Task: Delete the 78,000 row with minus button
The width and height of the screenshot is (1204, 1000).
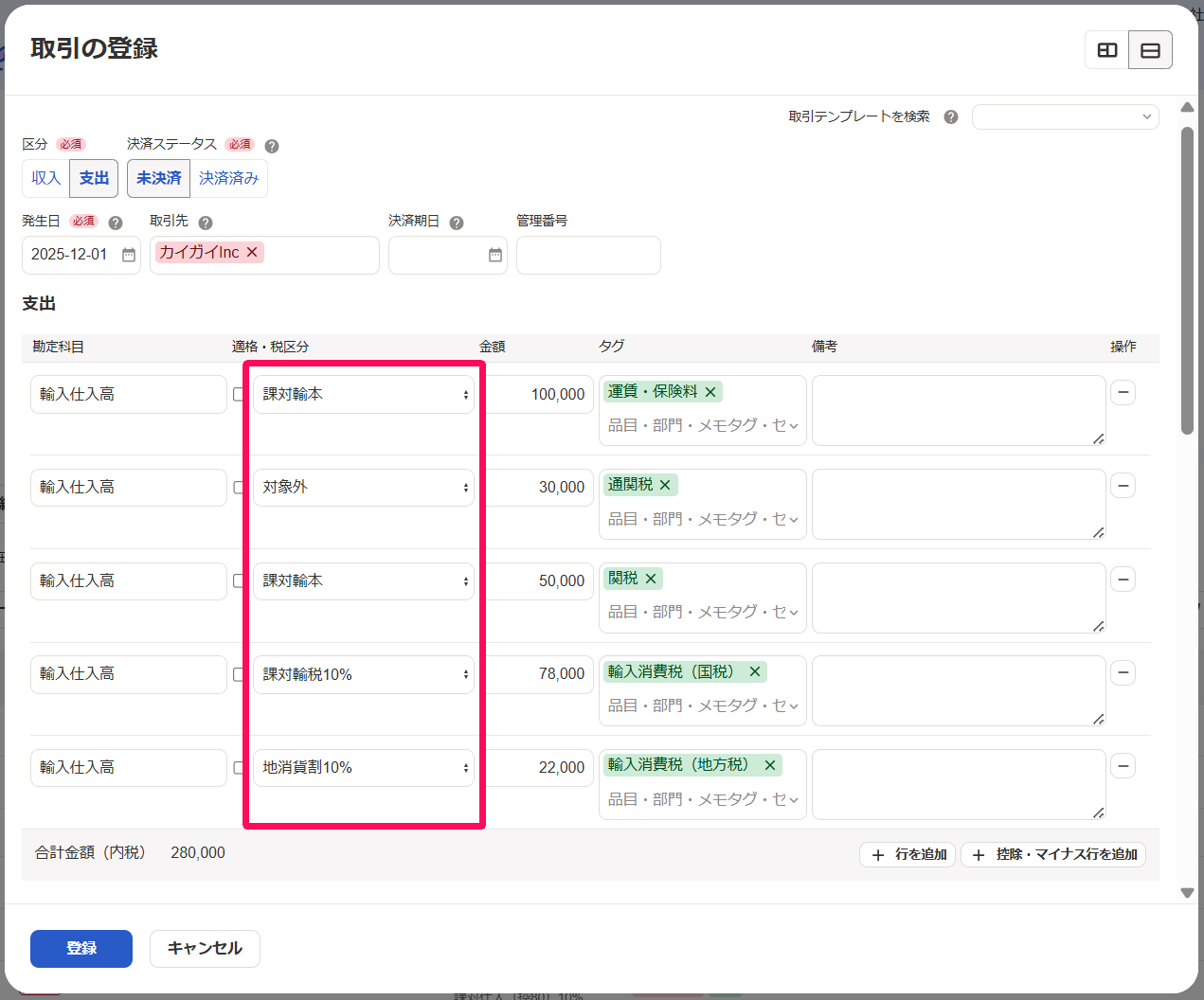Action: (1123, 673)
